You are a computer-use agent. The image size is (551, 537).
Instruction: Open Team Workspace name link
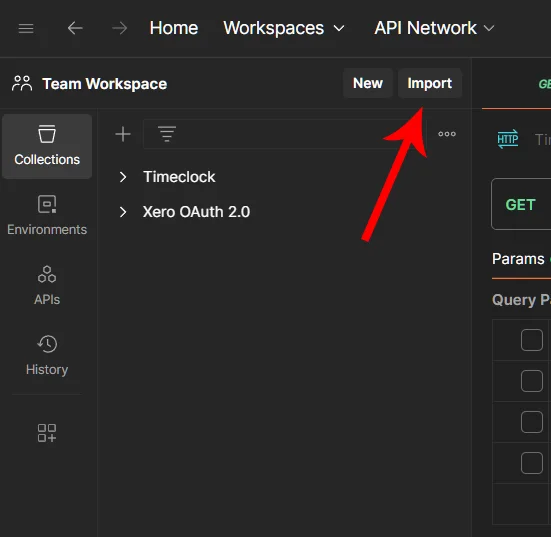[104, 84]
